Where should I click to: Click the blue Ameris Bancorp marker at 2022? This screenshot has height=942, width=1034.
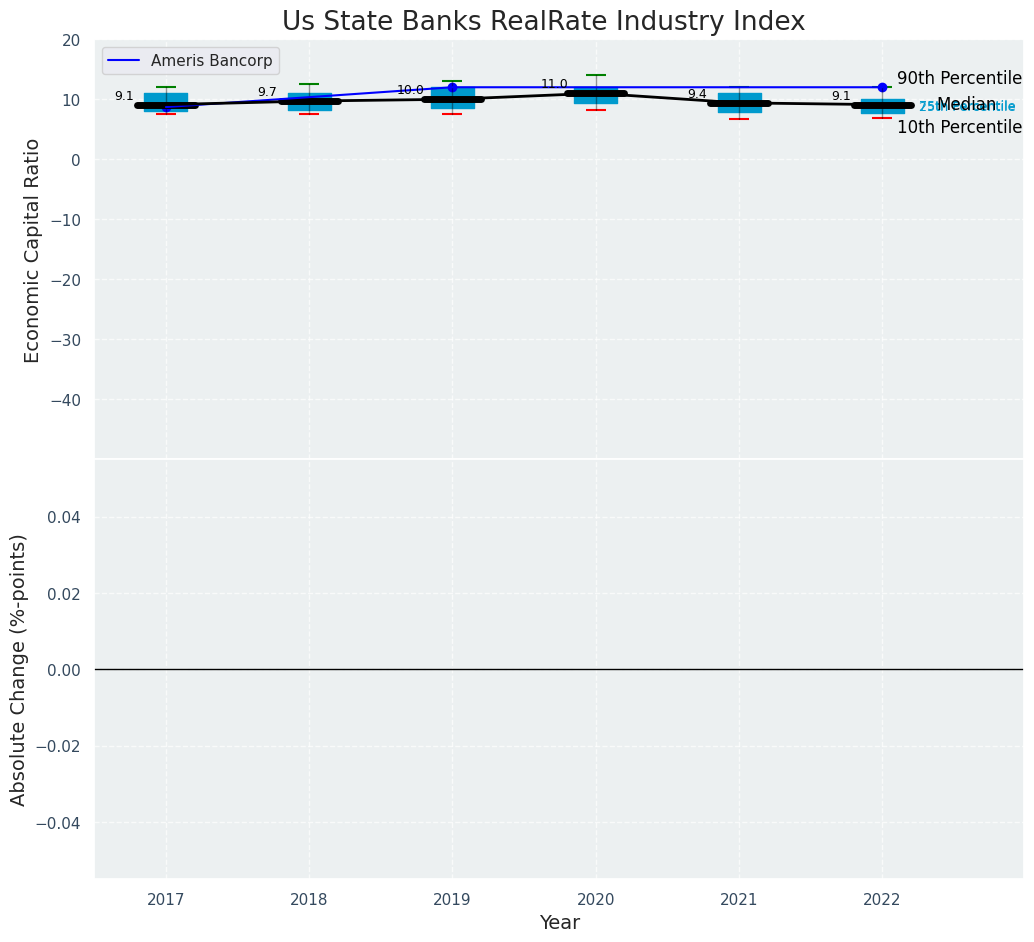tap(882, 87)
